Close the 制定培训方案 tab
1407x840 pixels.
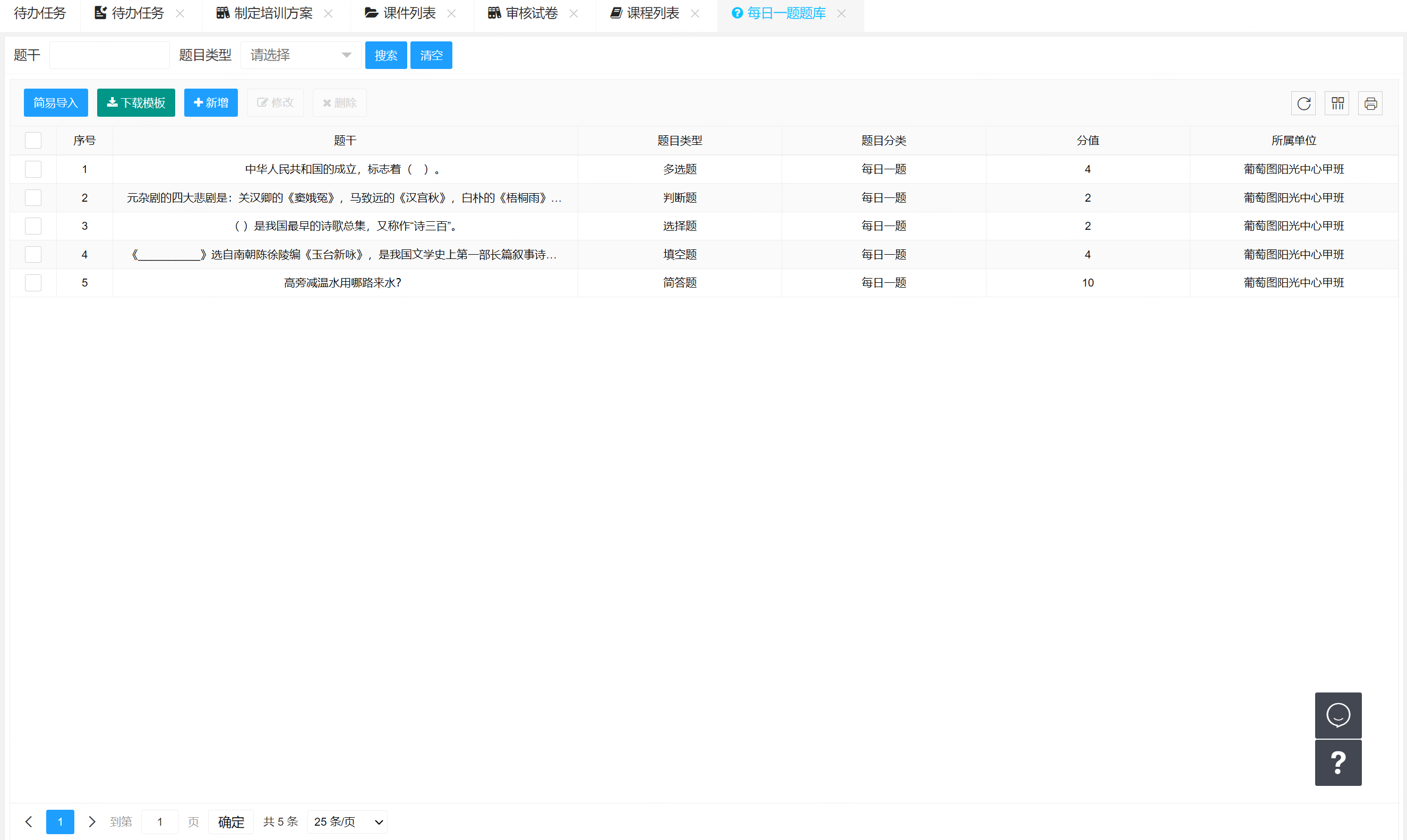tap(329, 13)
